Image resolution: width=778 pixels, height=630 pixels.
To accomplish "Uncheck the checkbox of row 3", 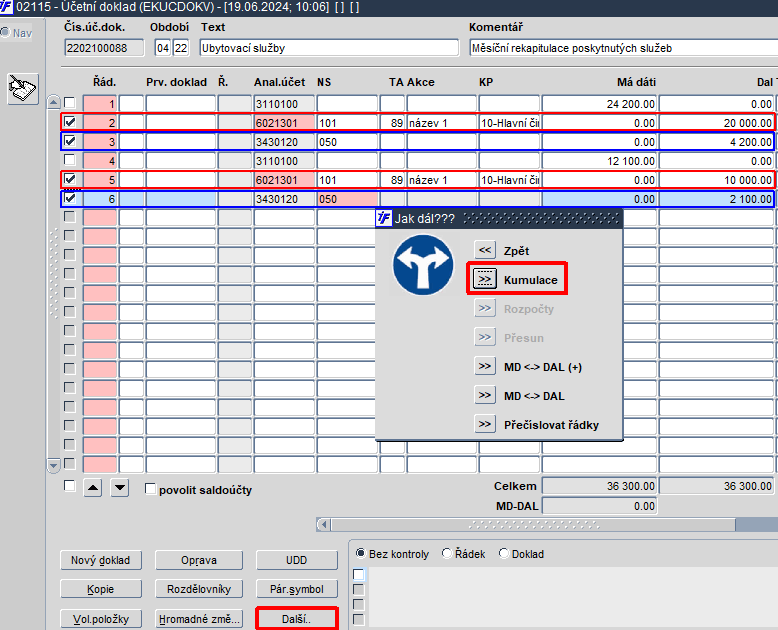I will tap(70, 141).
